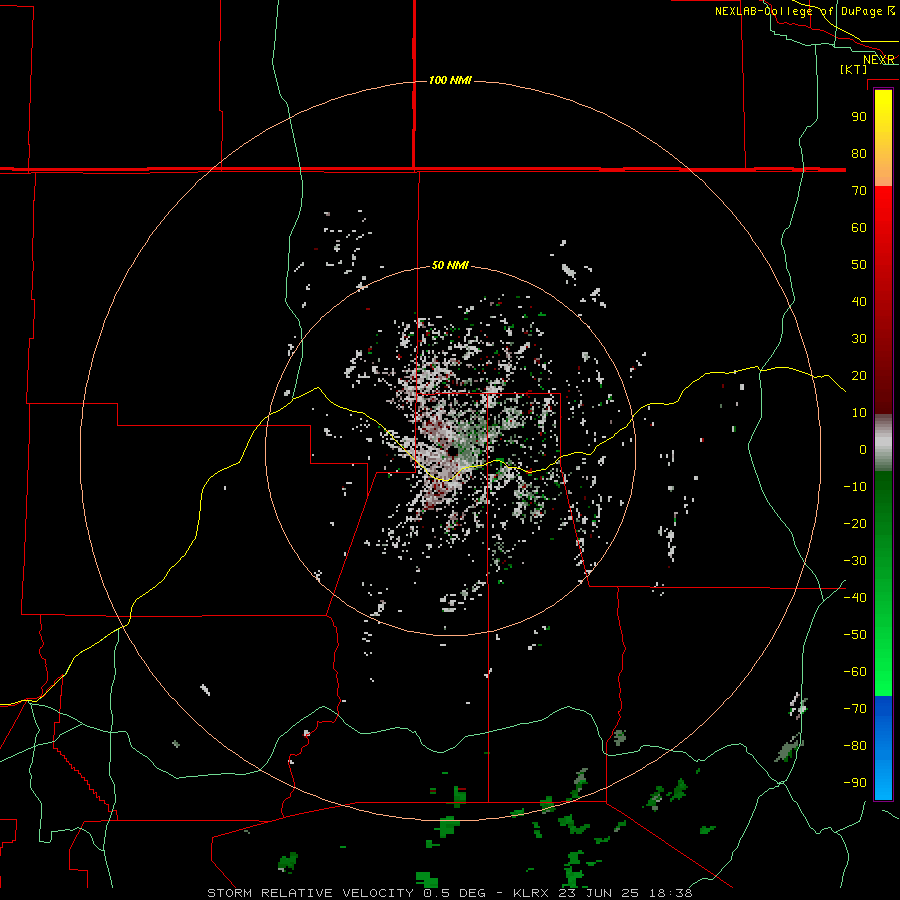The width and height of the screenshot is (900, 900).
Task: Click the 30 value on velocity scale
Action: pyautogui.click(x=859, y=339)
